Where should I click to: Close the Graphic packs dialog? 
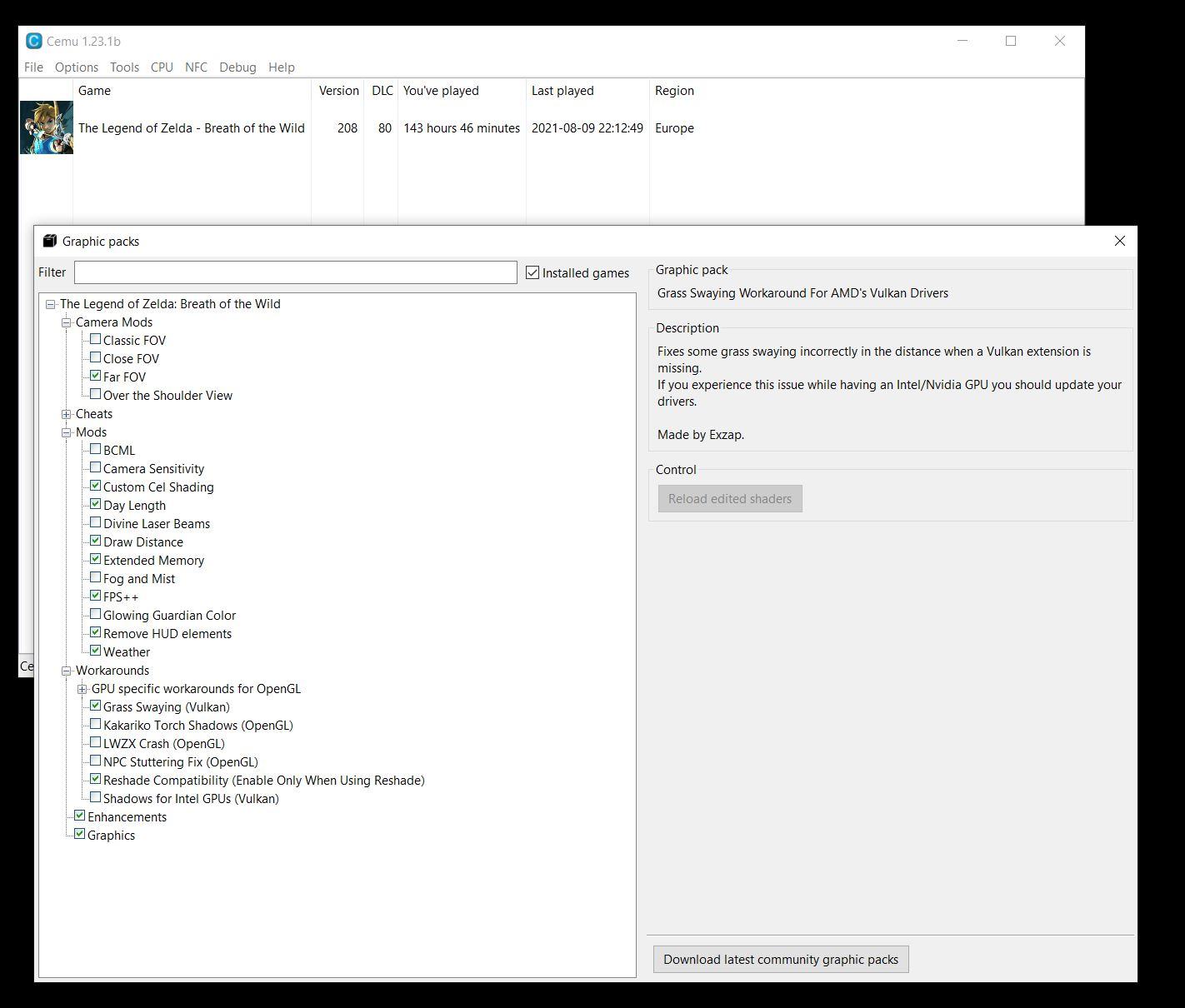1120,241
